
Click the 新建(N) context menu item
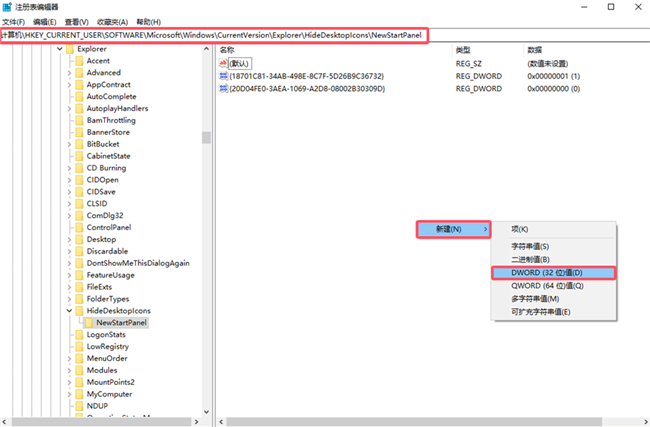coord(450,229)
